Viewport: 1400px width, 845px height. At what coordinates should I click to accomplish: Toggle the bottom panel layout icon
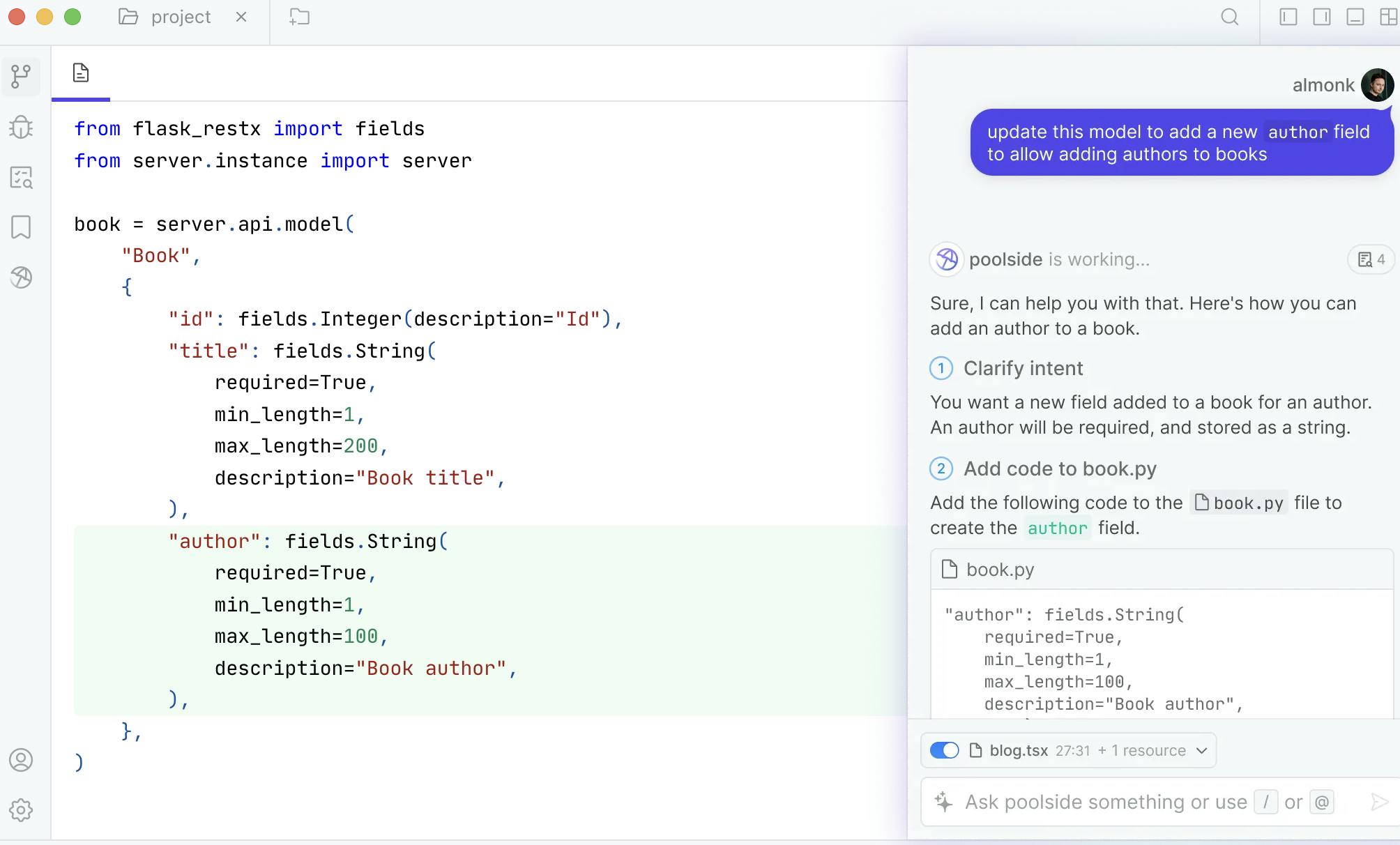click(x=1355, y=17)
